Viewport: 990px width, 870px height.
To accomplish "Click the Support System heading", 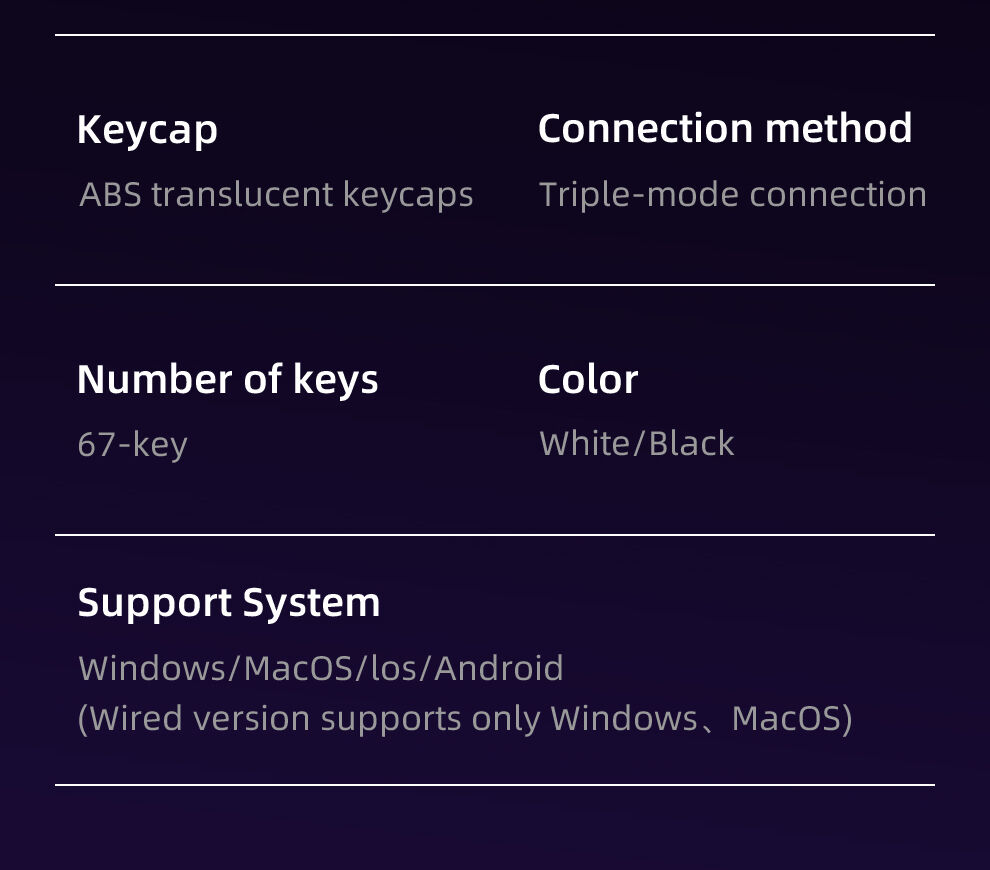I will pos(229,604).
